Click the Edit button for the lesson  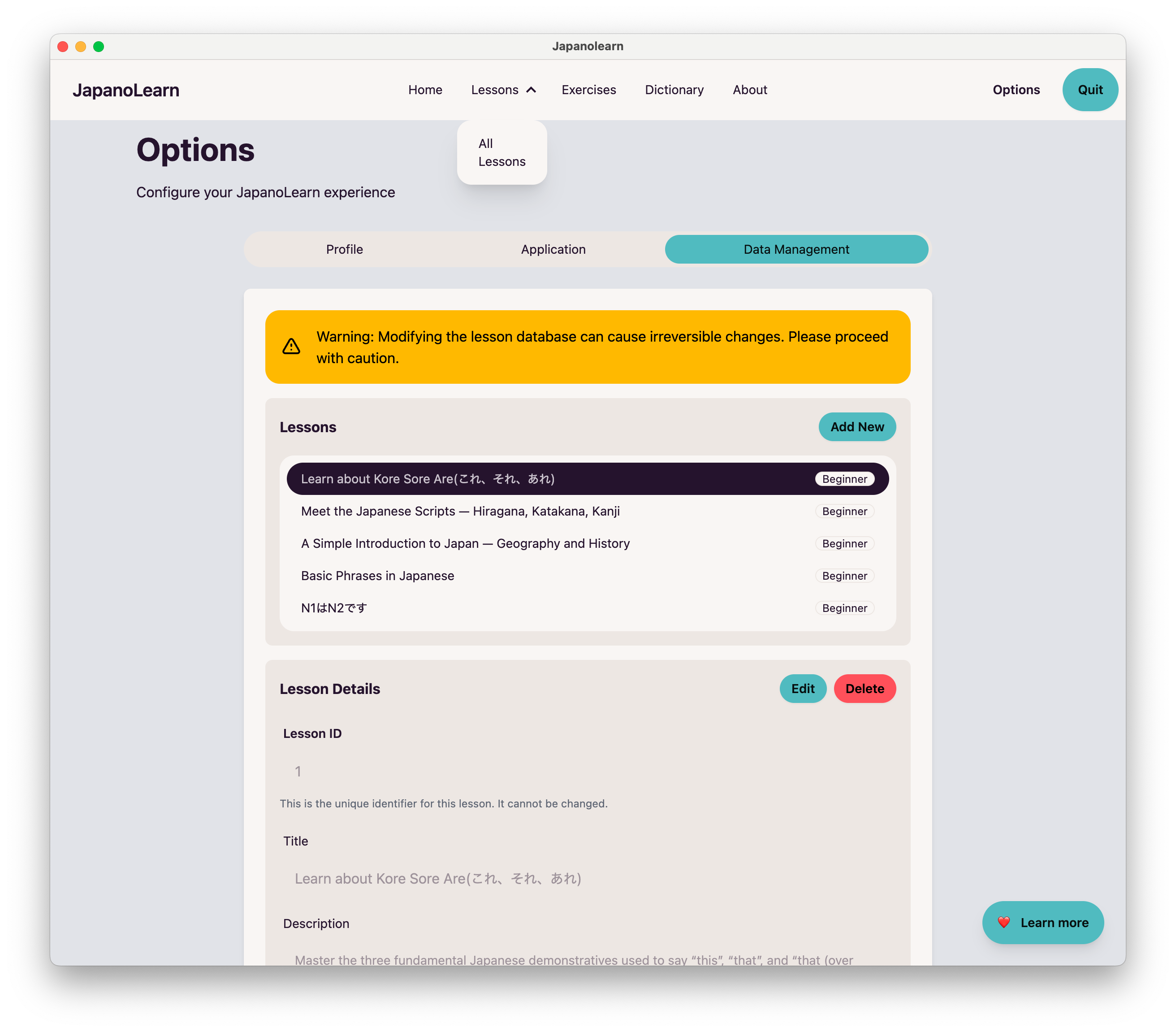click(803, 689)
